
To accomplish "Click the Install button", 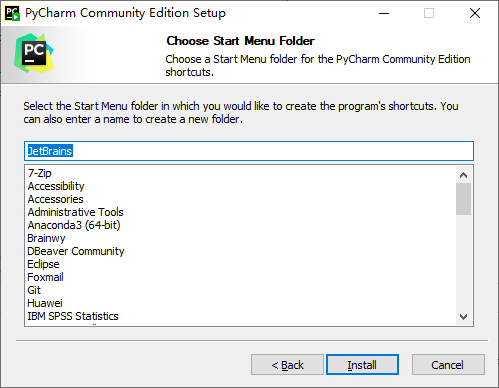I will 362,365.
